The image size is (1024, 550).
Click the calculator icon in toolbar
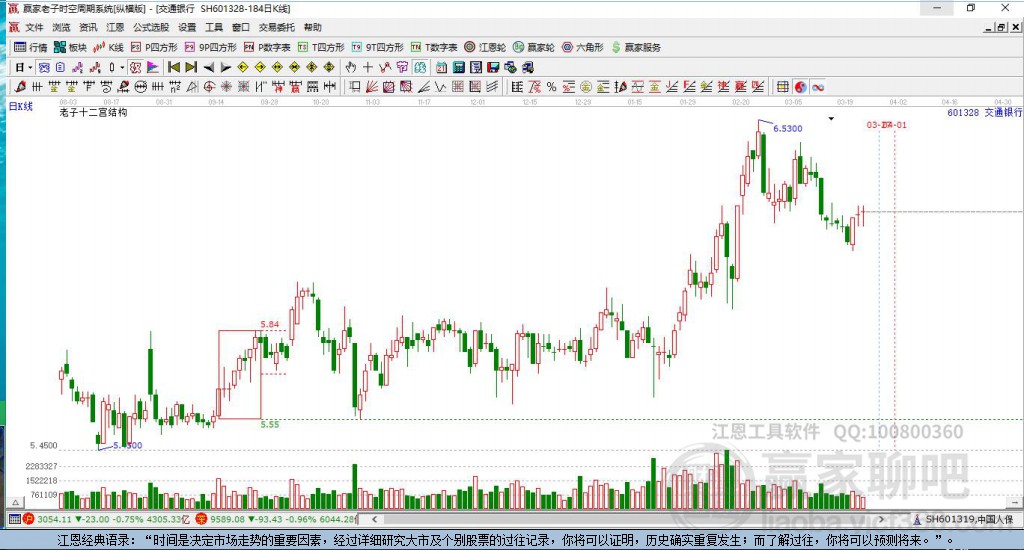pyautogui.click(x=458, y=67)
